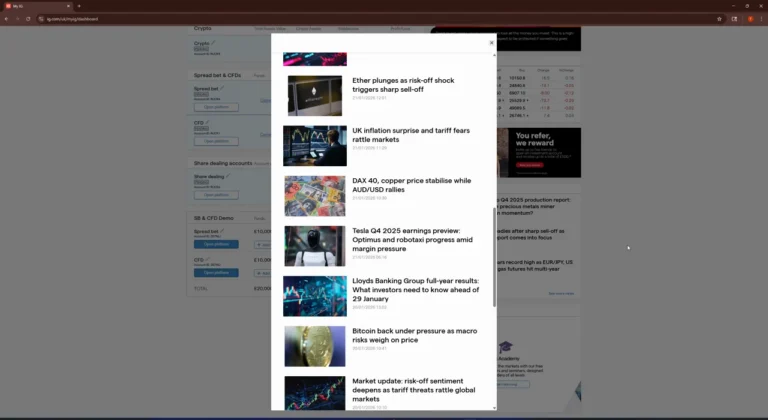Click the trader at monitors thumbnail

(315, 146)
